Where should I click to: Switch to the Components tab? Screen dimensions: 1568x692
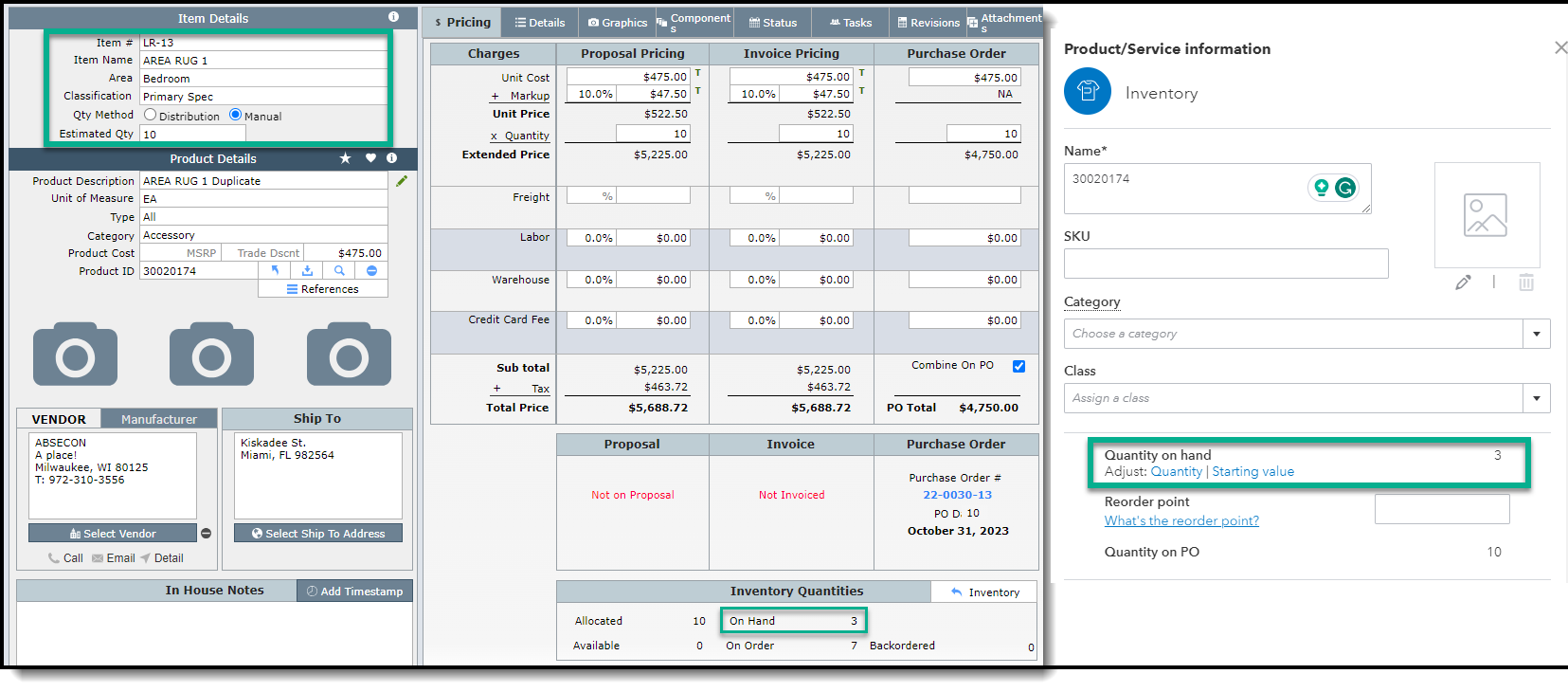(694, 22)
